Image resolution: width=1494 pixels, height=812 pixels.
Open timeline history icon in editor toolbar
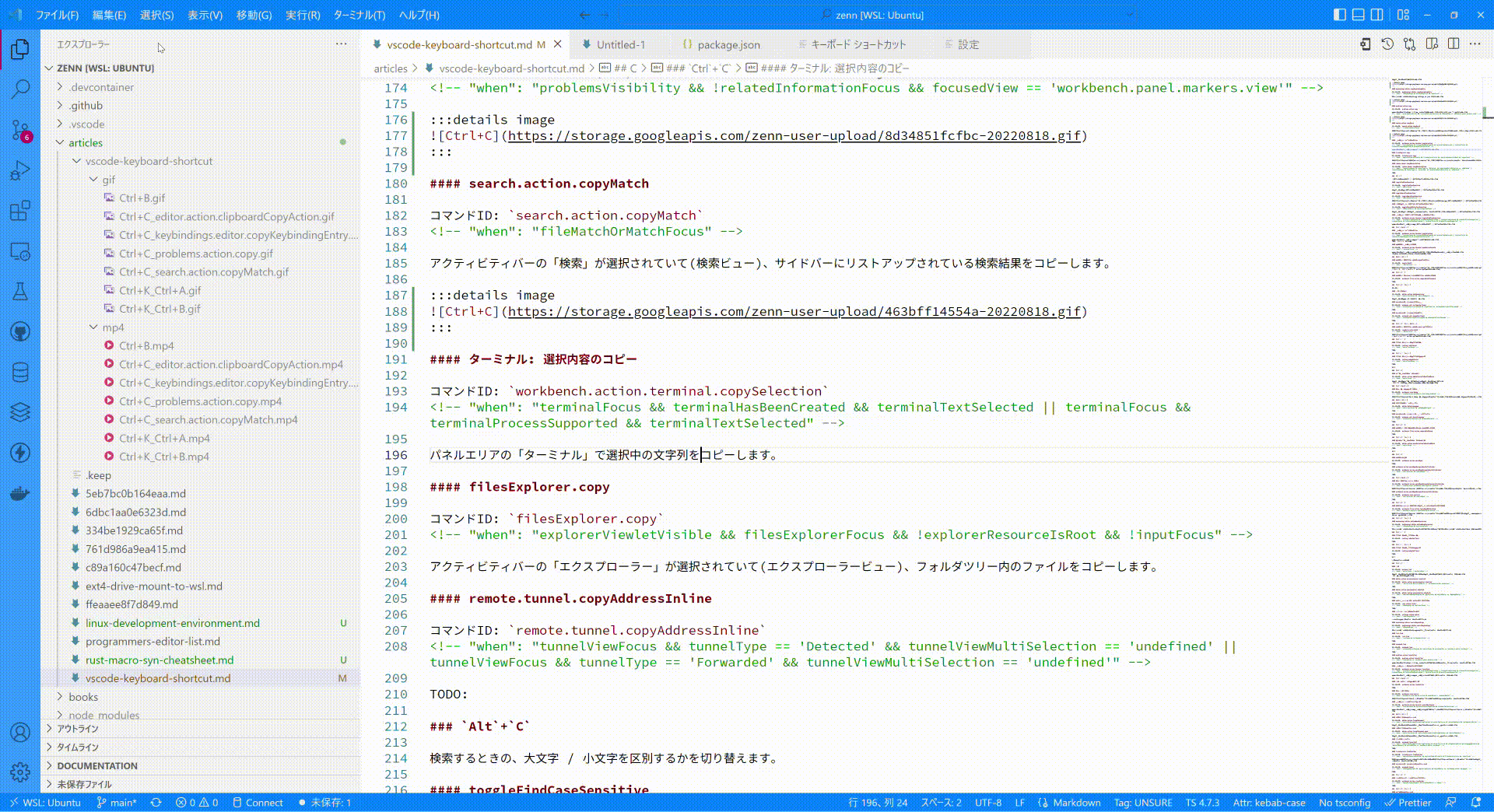click(x=1387, y=44)
